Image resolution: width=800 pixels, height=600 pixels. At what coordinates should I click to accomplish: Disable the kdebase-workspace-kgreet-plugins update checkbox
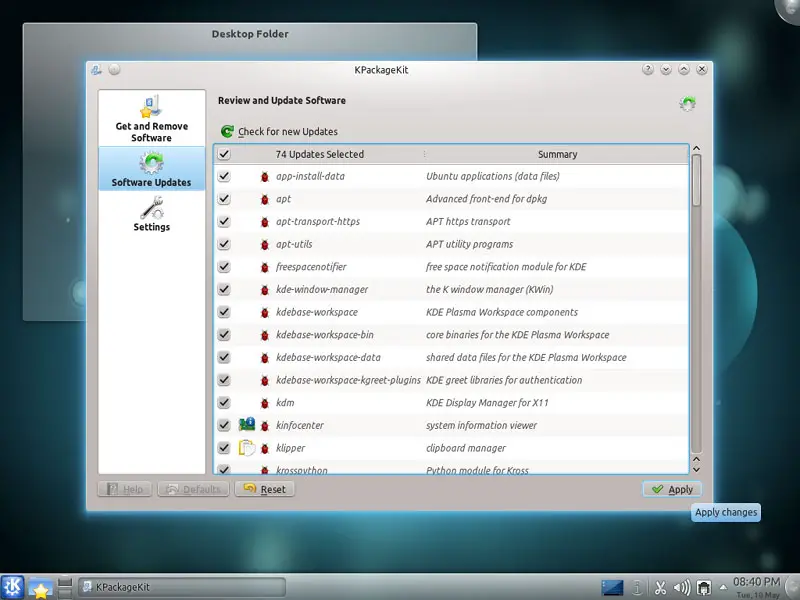(x=224, y=380)
